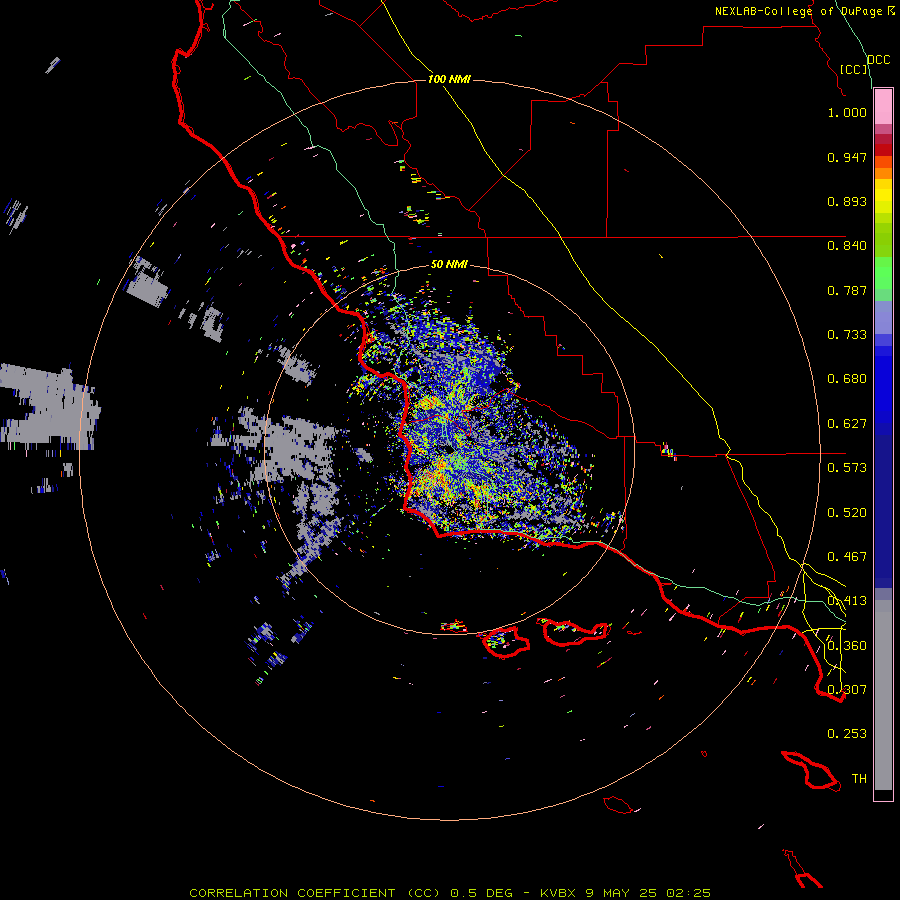Image resolution: width=900 pixels, height=900 pixels.
Task: Pick the pink swatch at the top of the color bar
Action: point(883,107)
